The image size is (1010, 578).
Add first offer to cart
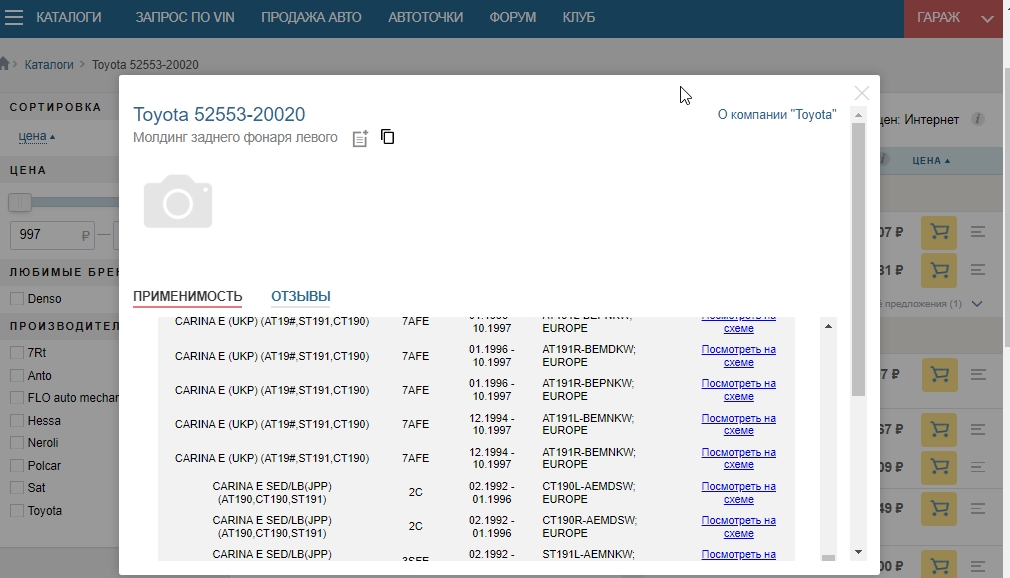point(939,232)
